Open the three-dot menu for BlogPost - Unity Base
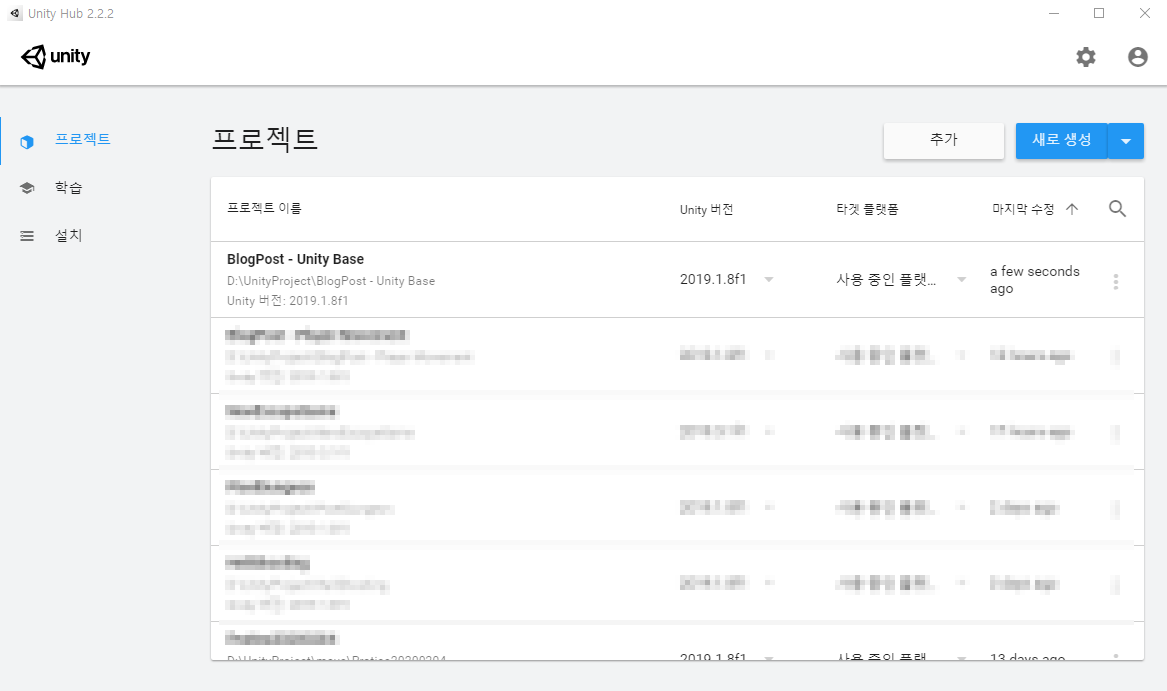Screen dimensions: 1167x691 click(x=1115, y=281)
